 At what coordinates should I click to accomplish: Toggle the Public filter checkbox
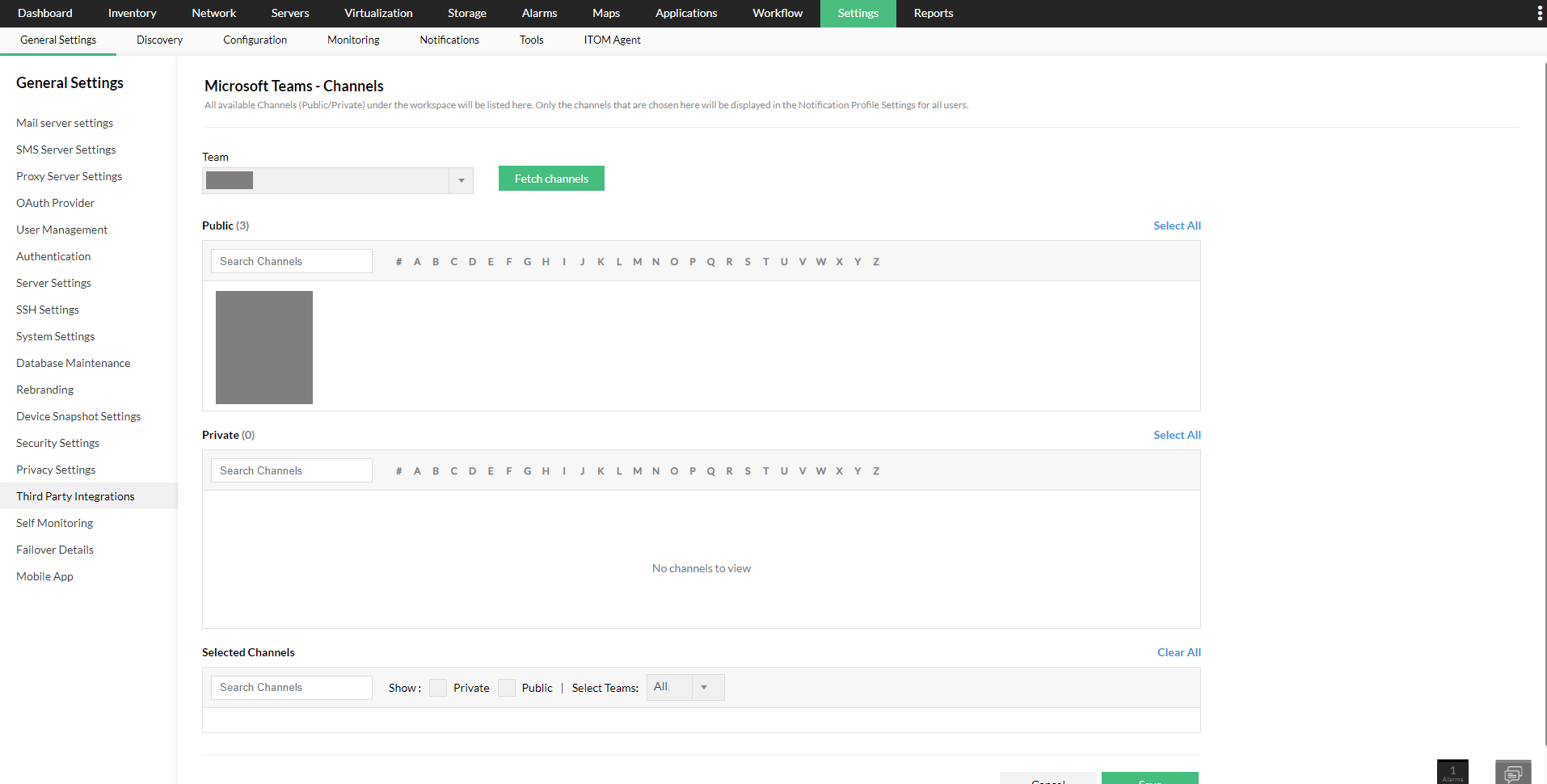click(507, 688)
